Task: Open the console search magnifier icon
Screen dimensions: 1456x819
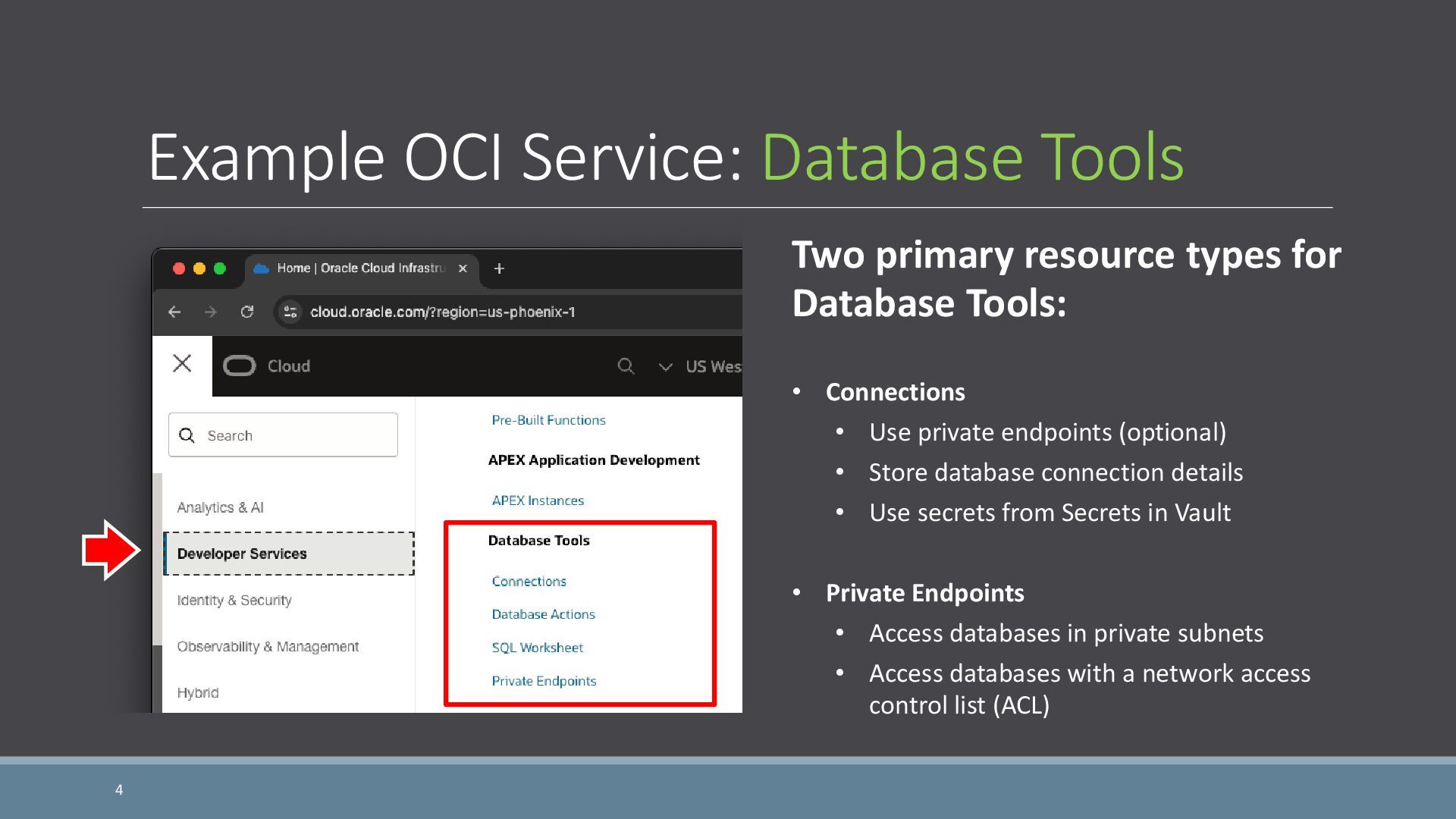Action: coord(626,366)
